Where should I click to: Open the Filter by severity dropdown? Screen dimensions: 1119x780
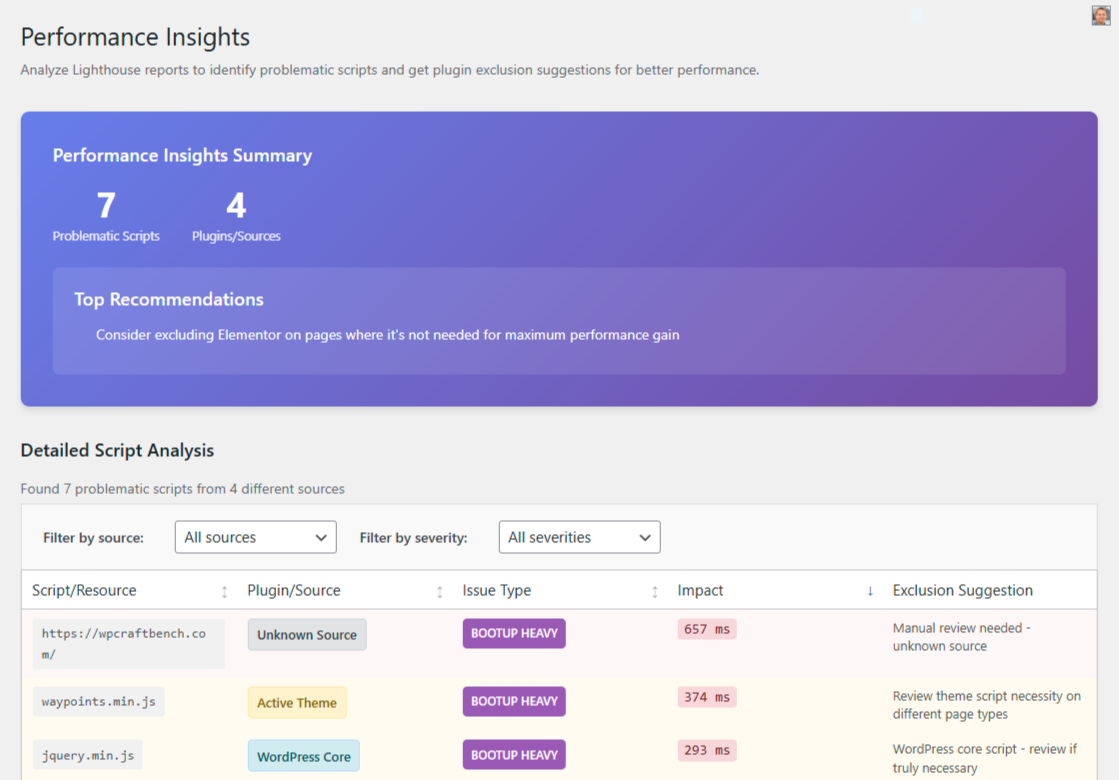pos(579,537)
